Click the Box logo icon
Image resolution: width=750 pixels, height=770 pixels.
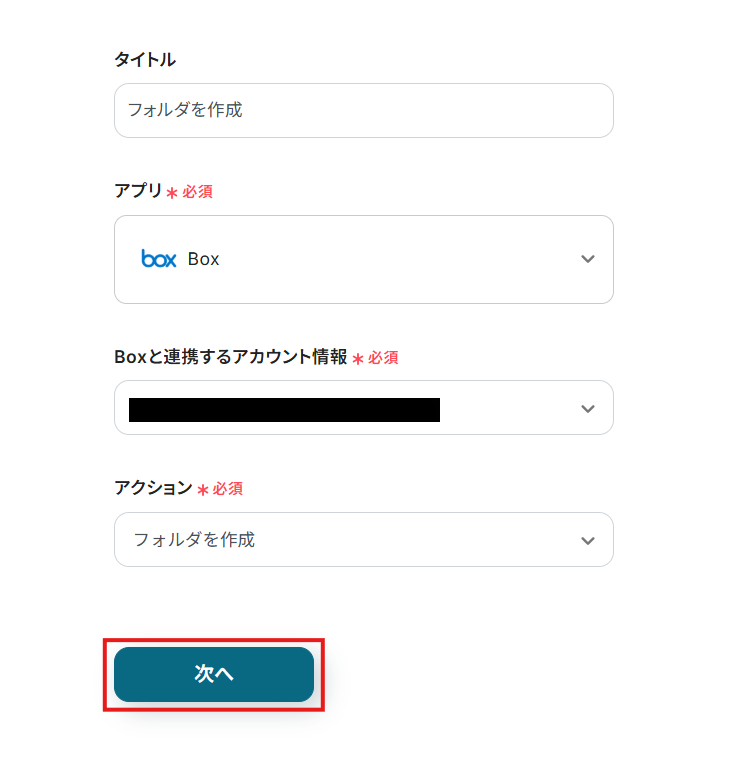pyautogui.click(x=159, y=259)
